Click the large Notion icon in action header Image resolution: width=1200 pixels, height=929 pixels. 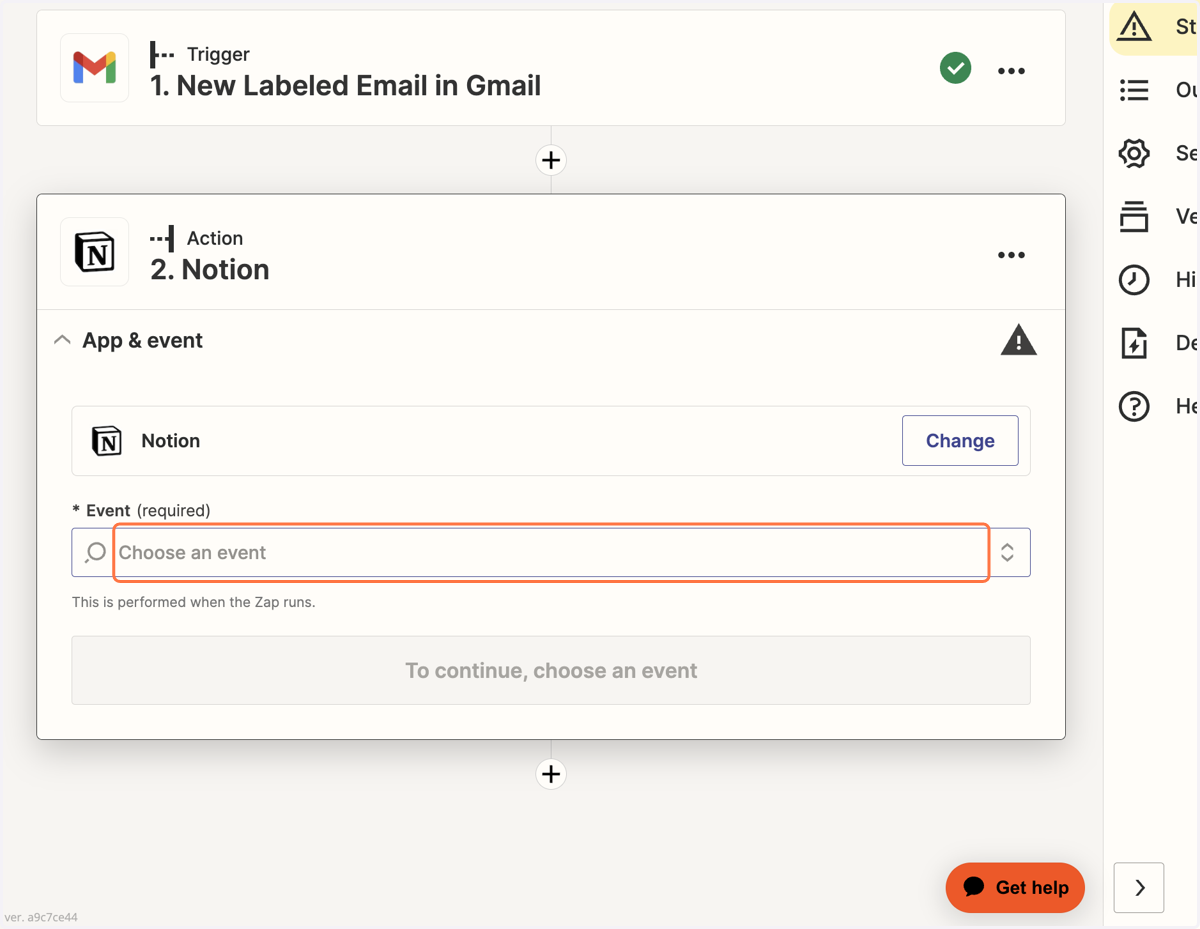pos(95,252)
